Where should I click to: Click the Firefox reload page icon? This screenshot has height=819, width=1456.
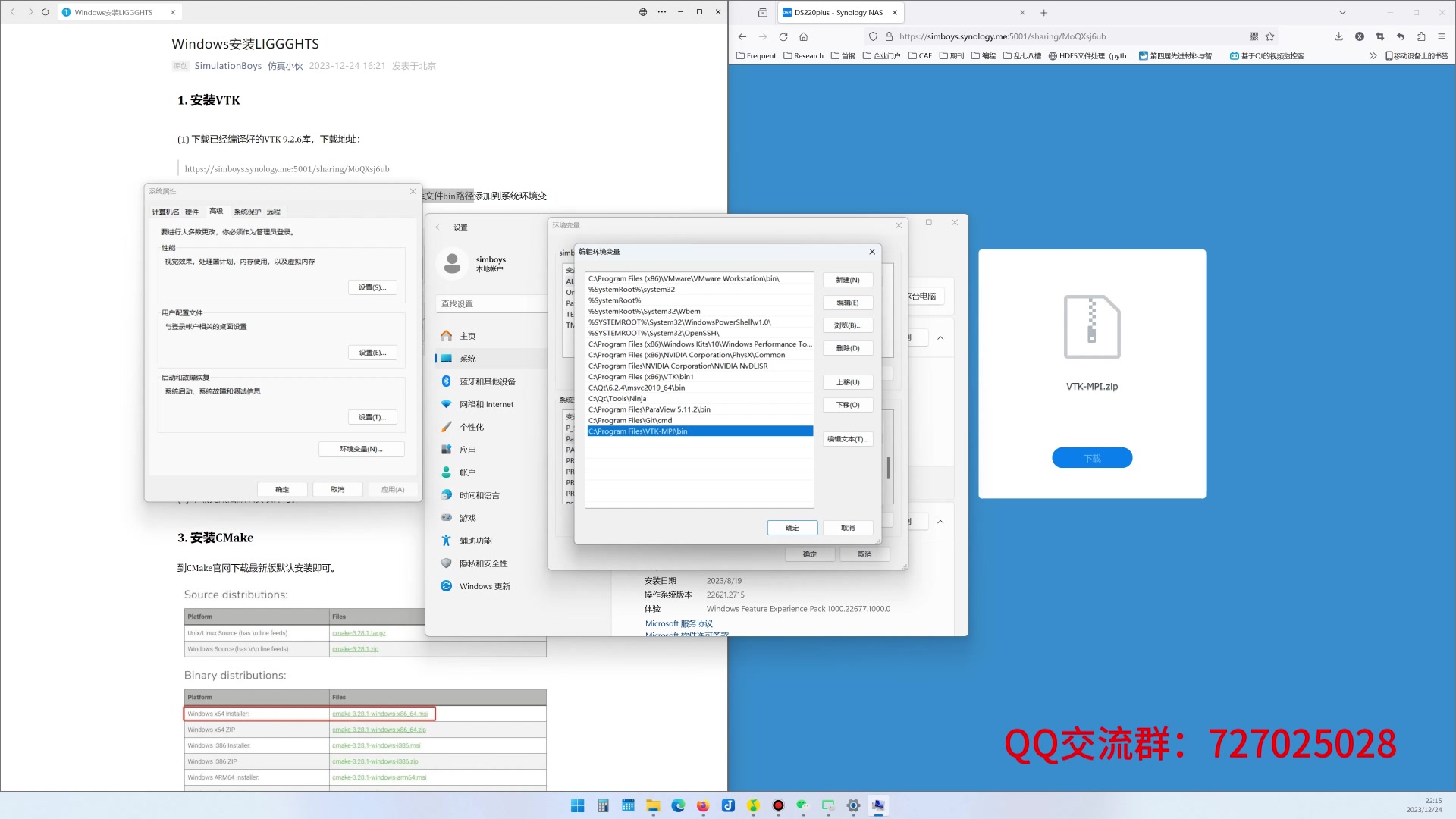pos(783,36)
